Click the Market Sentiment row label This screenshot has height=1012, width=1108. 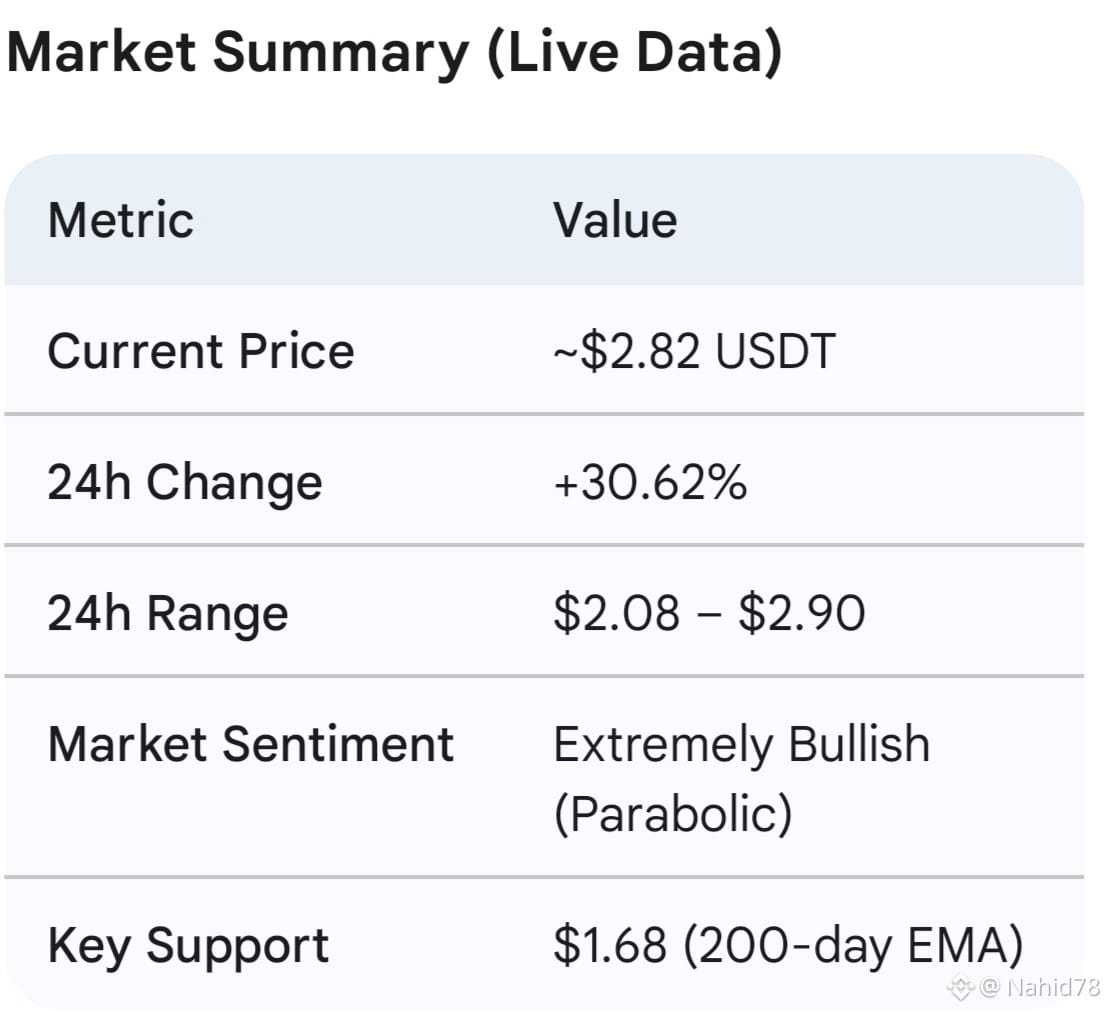pos(251,744)
